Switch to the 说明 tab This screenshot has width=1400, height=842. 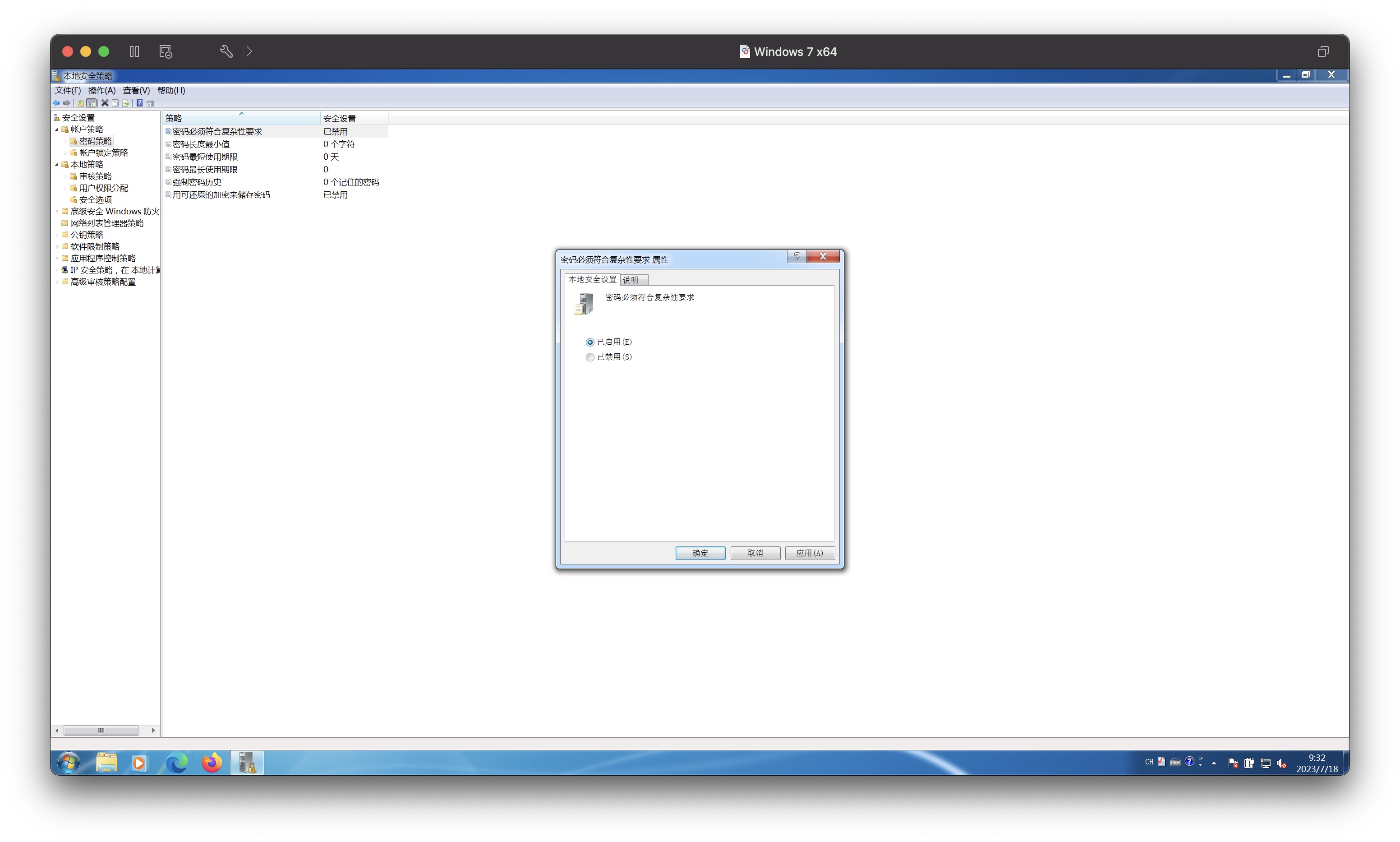(x=631, y=280)
